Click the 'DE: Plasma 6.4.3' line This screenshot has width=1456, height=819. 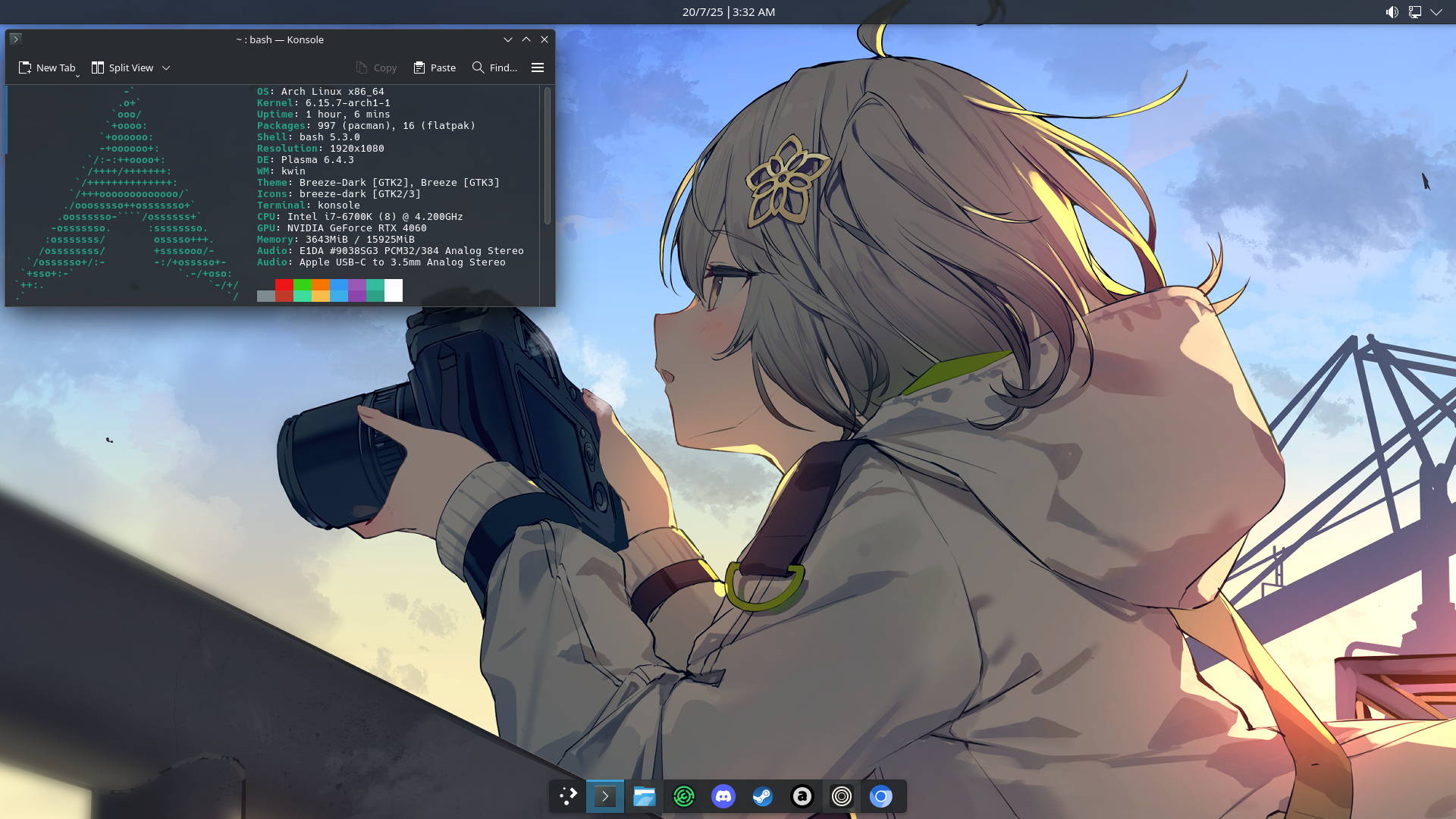tap(306, 159)
